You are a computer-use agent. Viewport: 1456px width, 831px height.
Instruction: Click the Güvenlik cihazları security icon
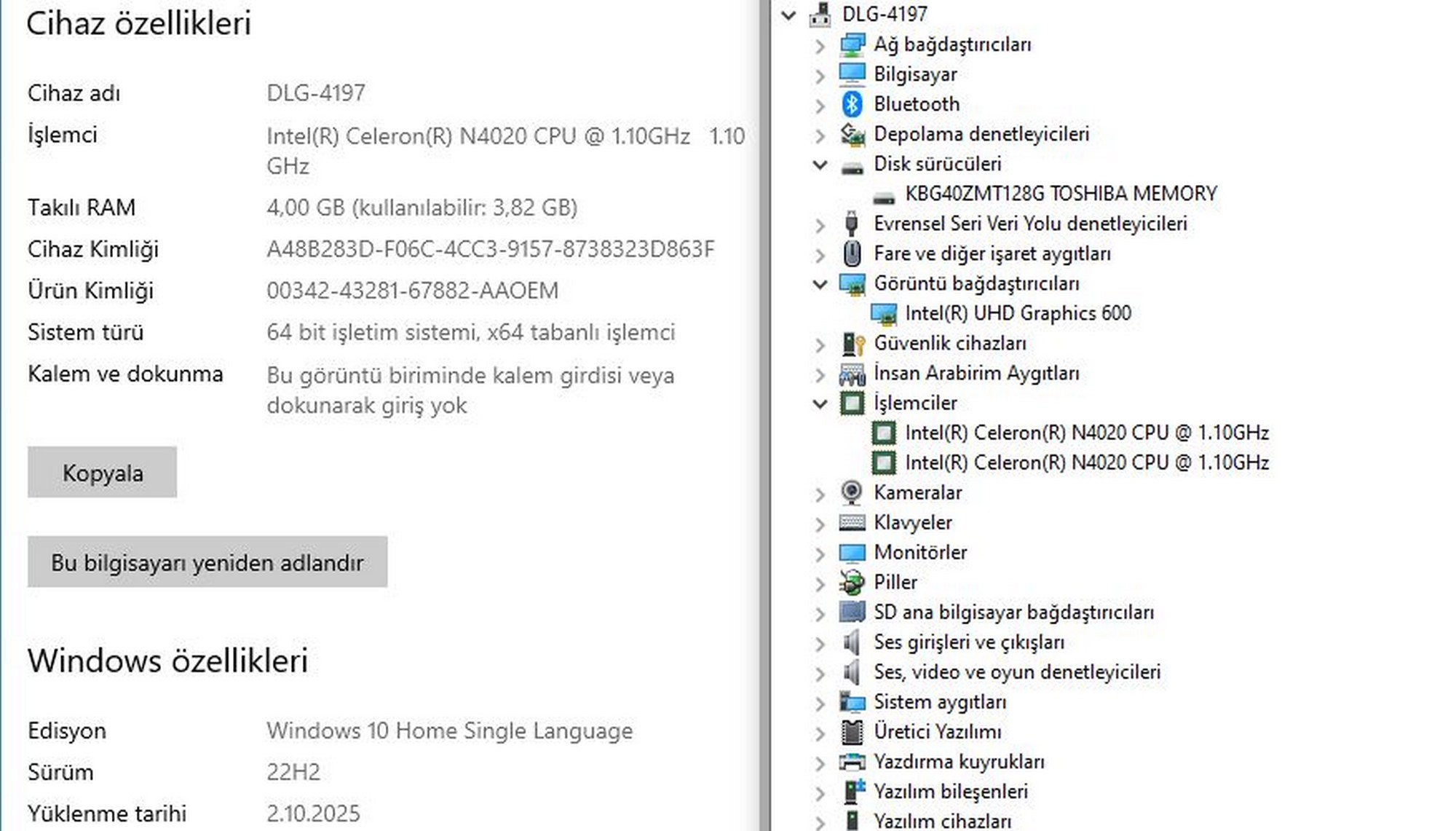click(x=852, y=343)
